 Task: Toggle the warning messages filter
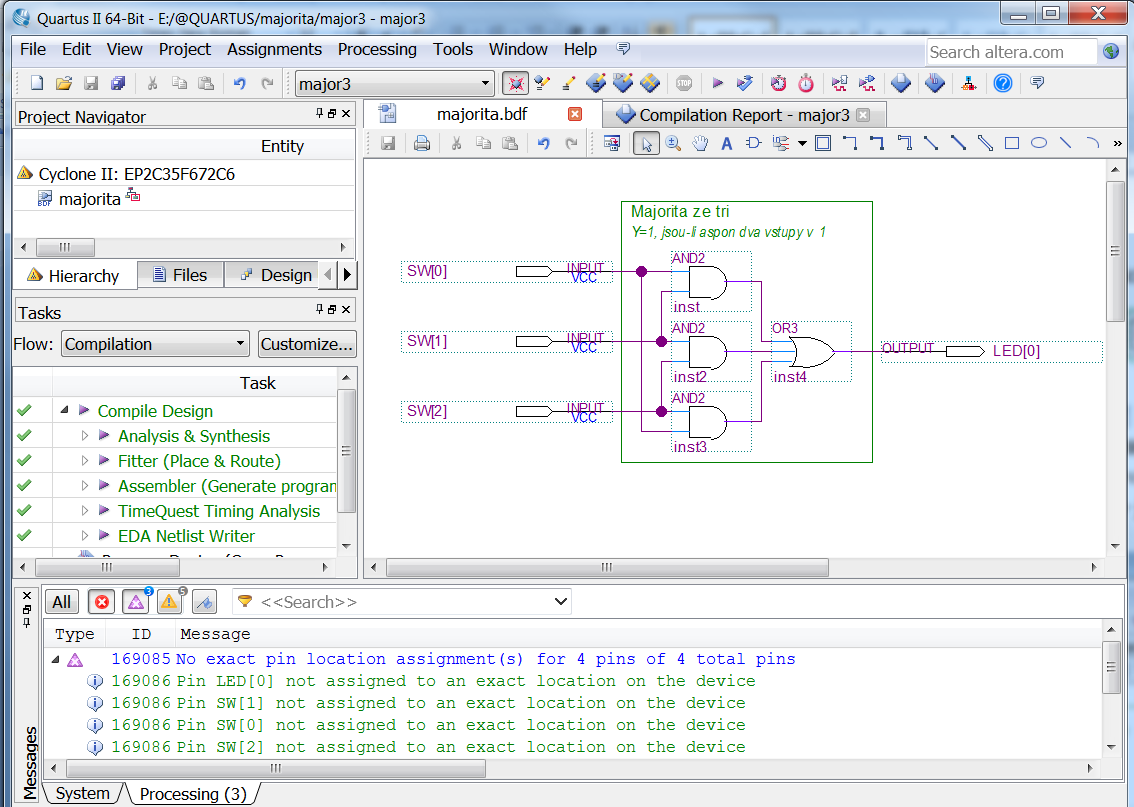169,602
